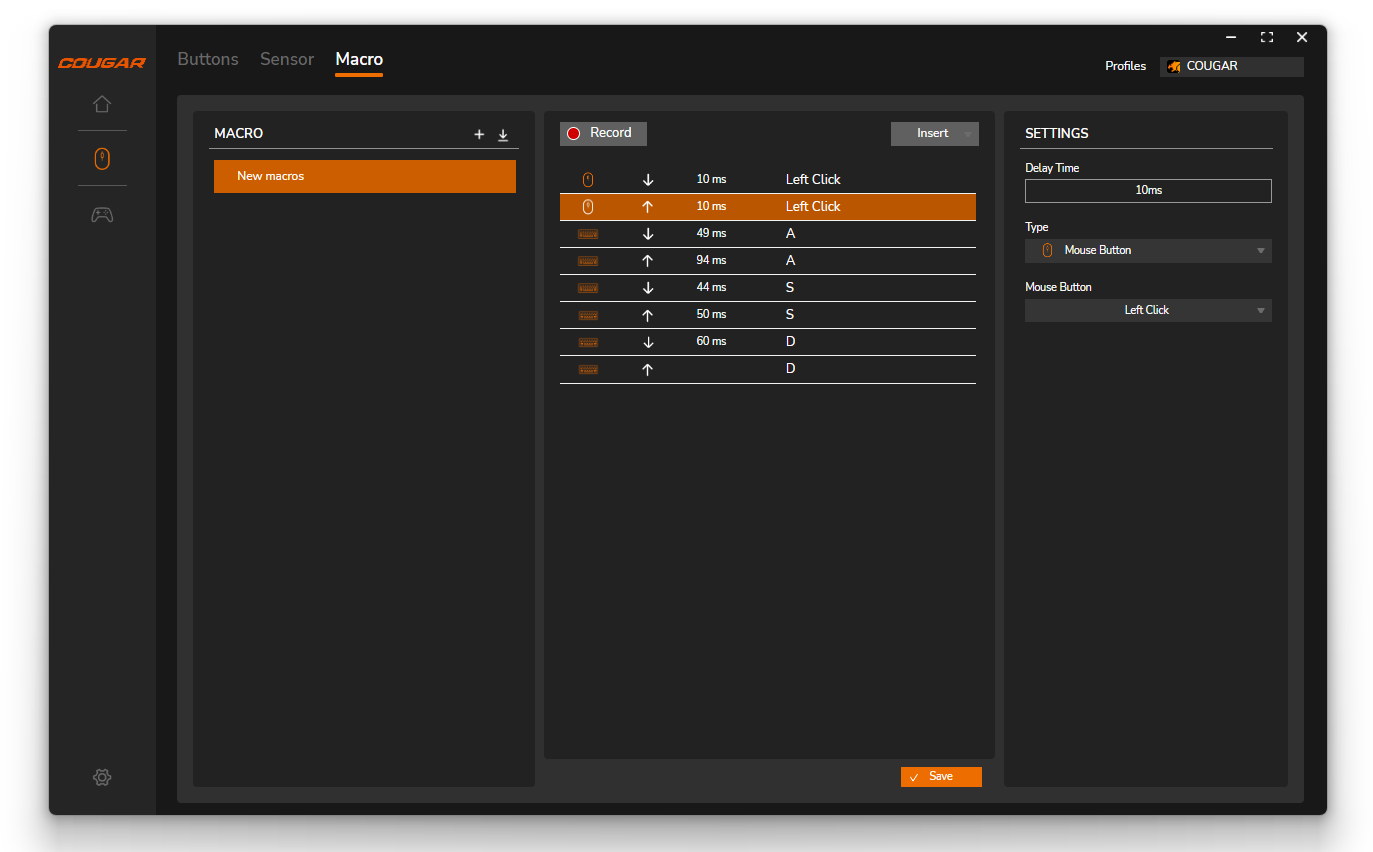Click up arrow in last D row
This screenshot has height=852, width=1373.
[x=648, y=369]
